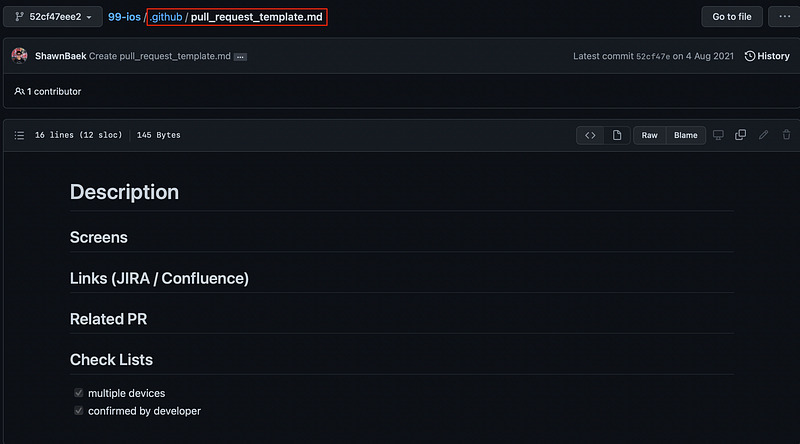800x444 pixels.
Task: Navigate to the 99-ios repository root
Action: [x=124, y=17]
